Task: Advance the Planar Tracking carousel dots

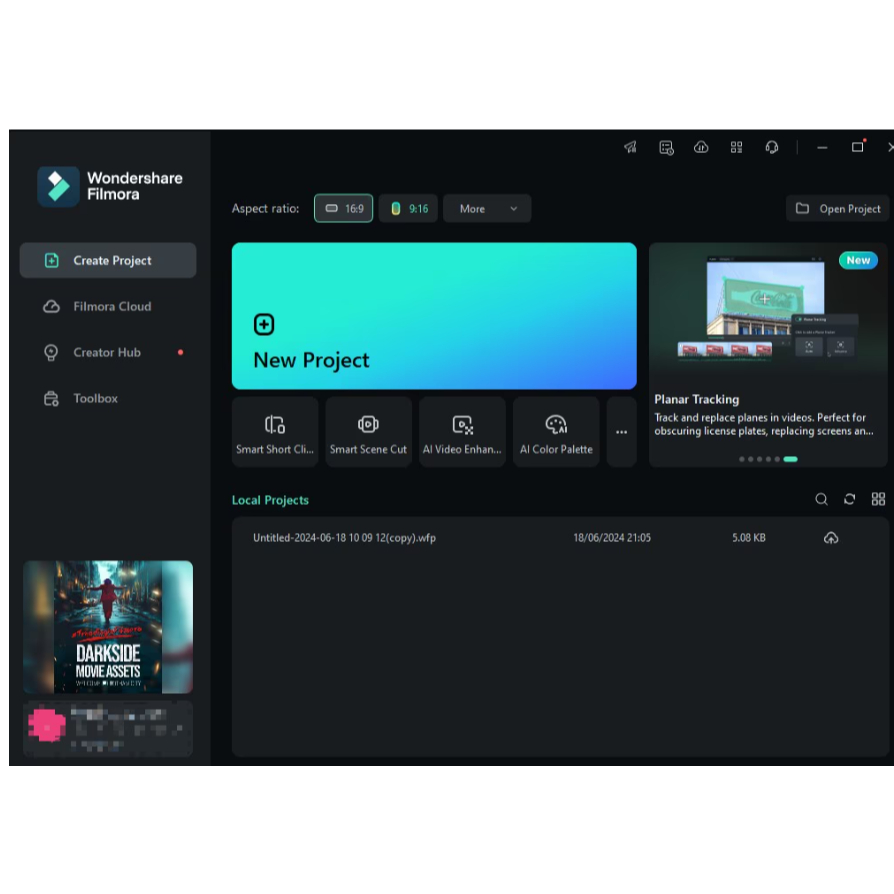Action: (x=767, y=459)
